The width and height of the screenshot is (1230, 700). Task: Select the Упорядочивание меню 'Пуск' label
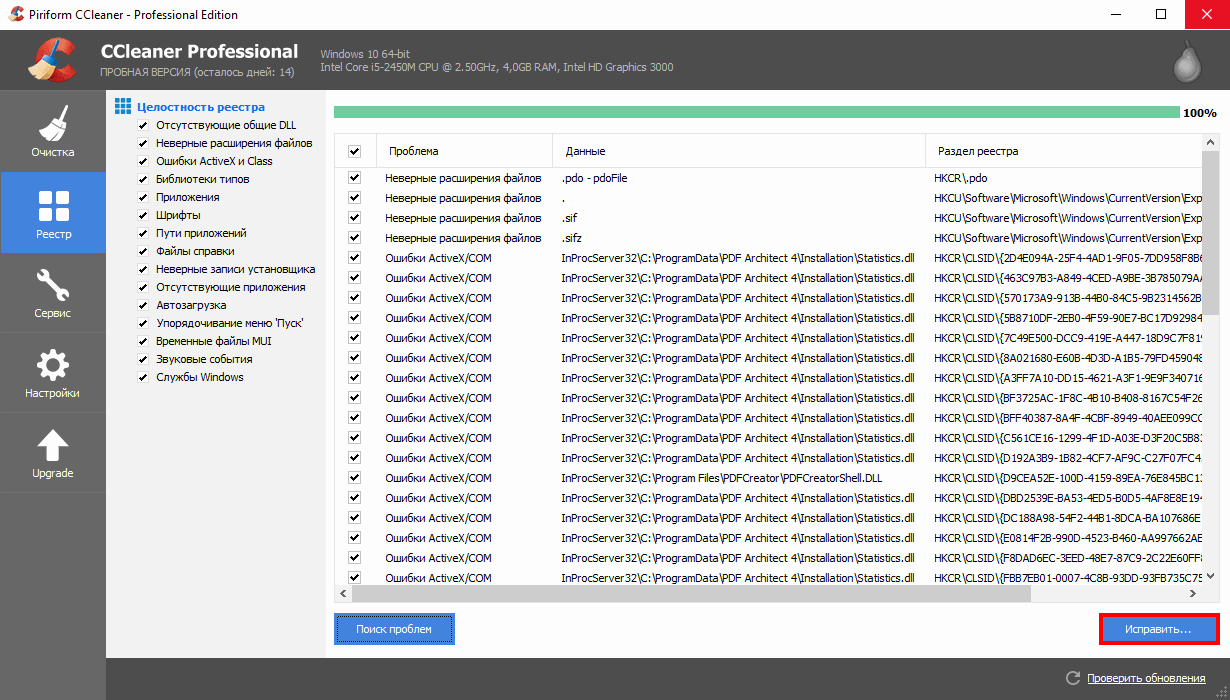(x=229, y=323)
